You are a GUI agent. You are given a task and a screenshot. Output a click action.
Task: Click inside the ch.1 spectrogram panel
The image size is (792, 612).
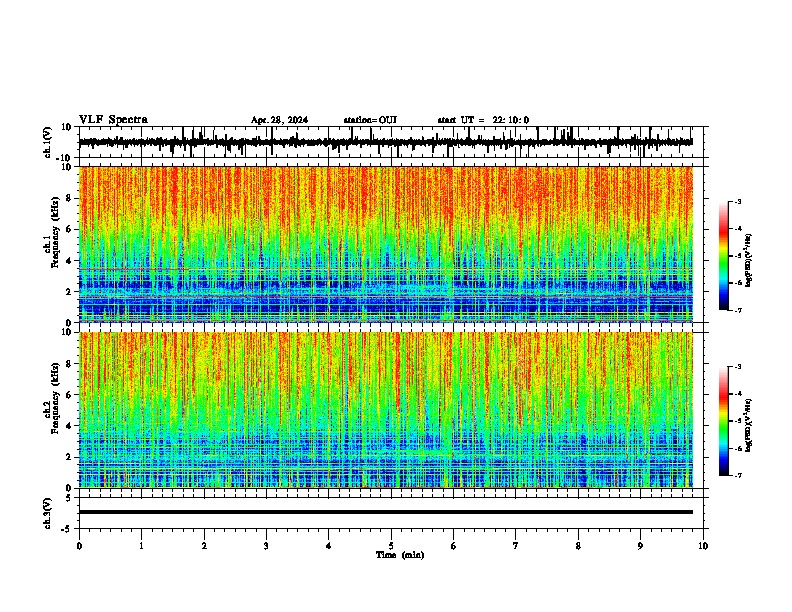click(386, 244)
